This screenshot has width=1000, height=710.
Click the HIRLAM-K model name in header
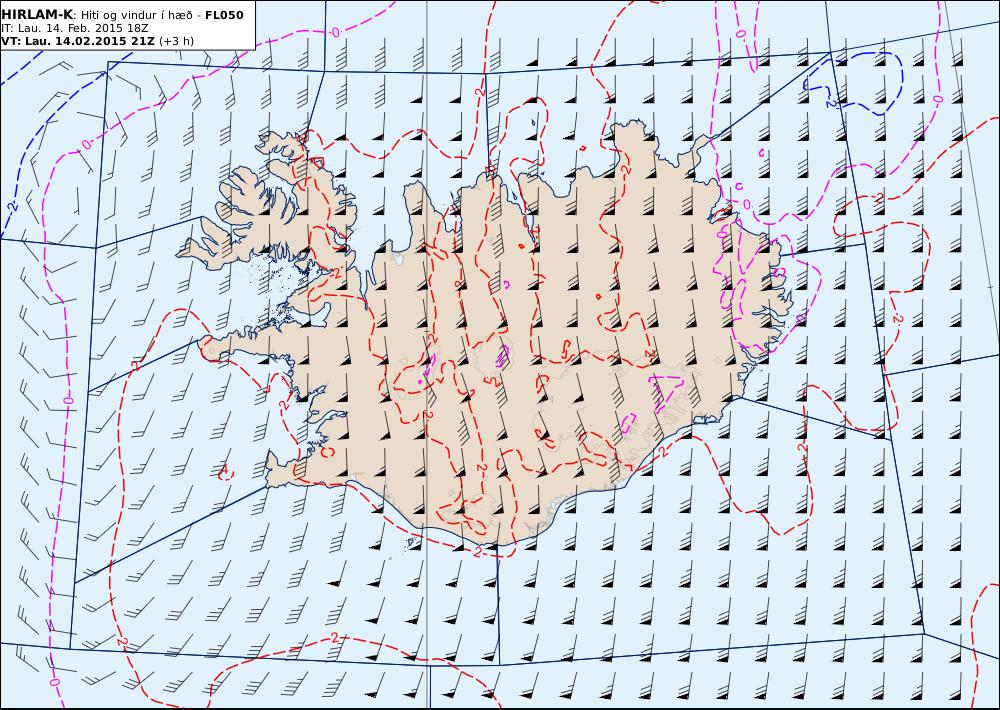pos(37,15)
